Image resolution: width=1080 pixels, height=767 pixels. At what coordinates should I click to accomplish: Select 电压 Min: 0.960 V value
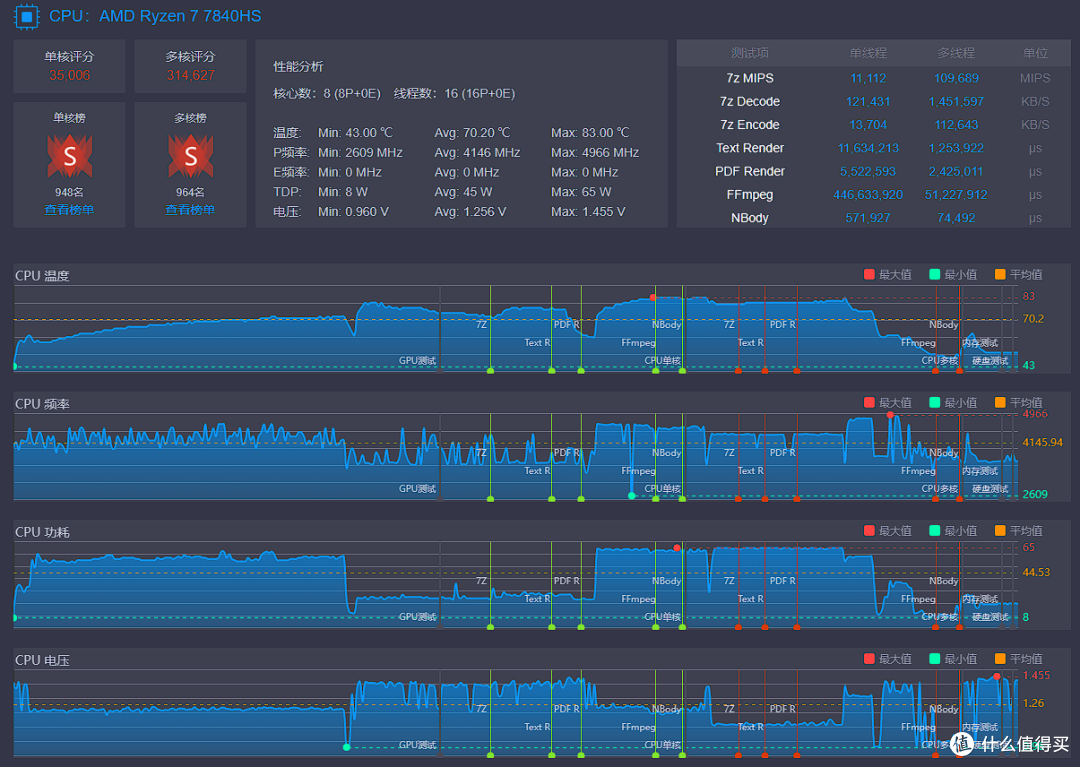coord(353,212)
